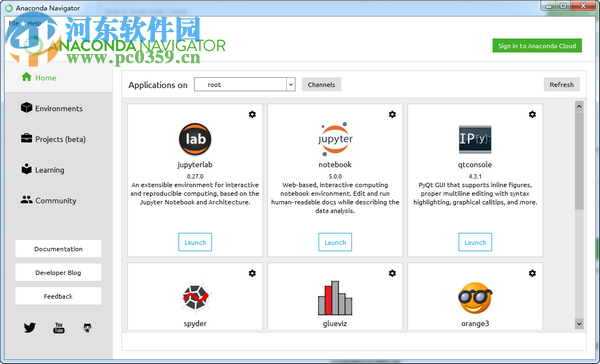This screenshot has height=364, width=600.
Task: Open the Developer Blog button
Action: point(58,273)
